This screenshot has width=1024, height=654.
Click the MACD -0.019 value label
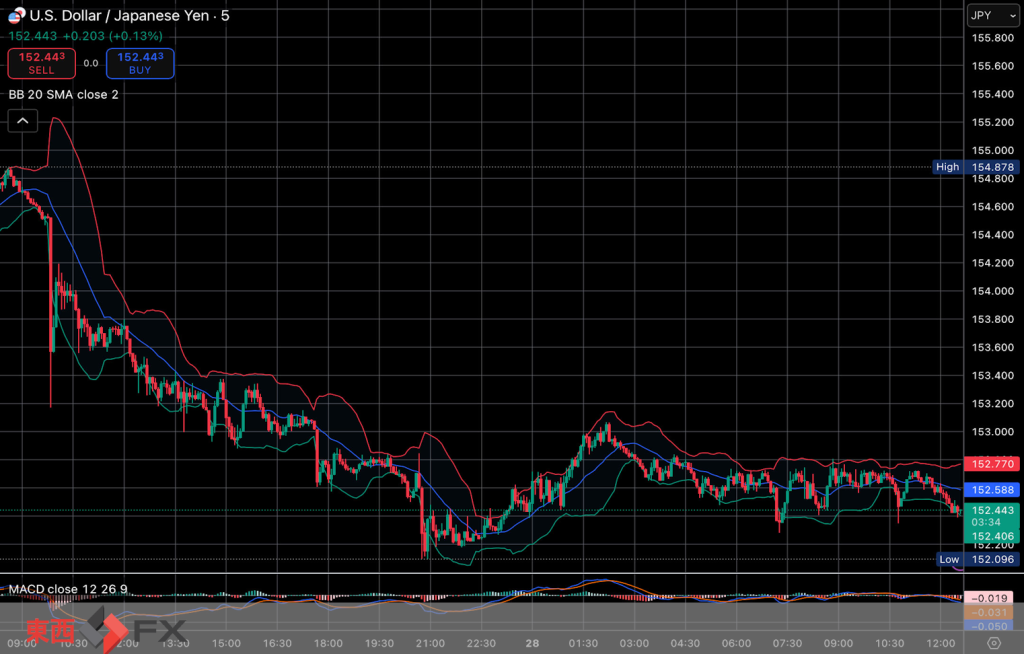point(988,597)
